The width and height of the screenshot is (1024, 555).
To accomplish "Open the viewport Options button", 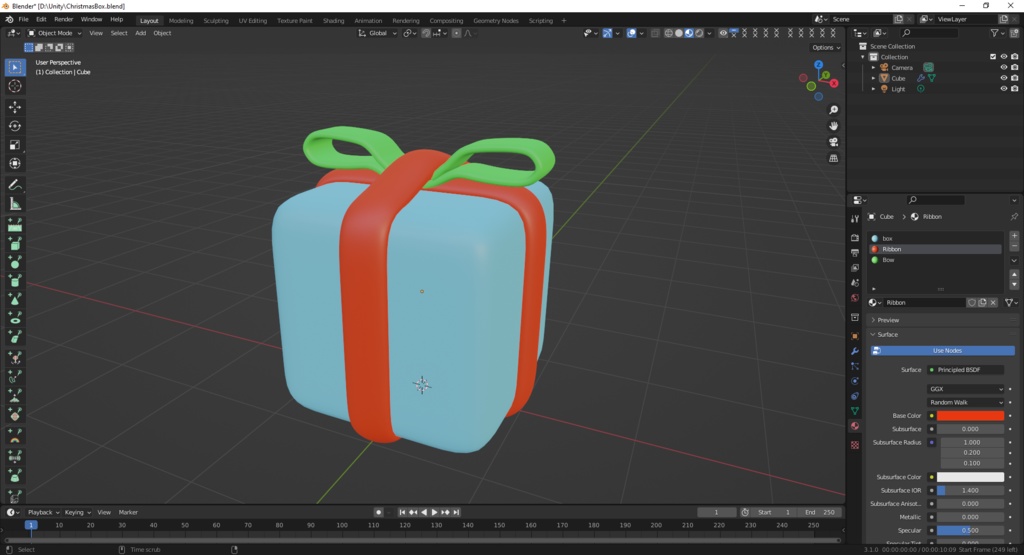I will 825,48.
